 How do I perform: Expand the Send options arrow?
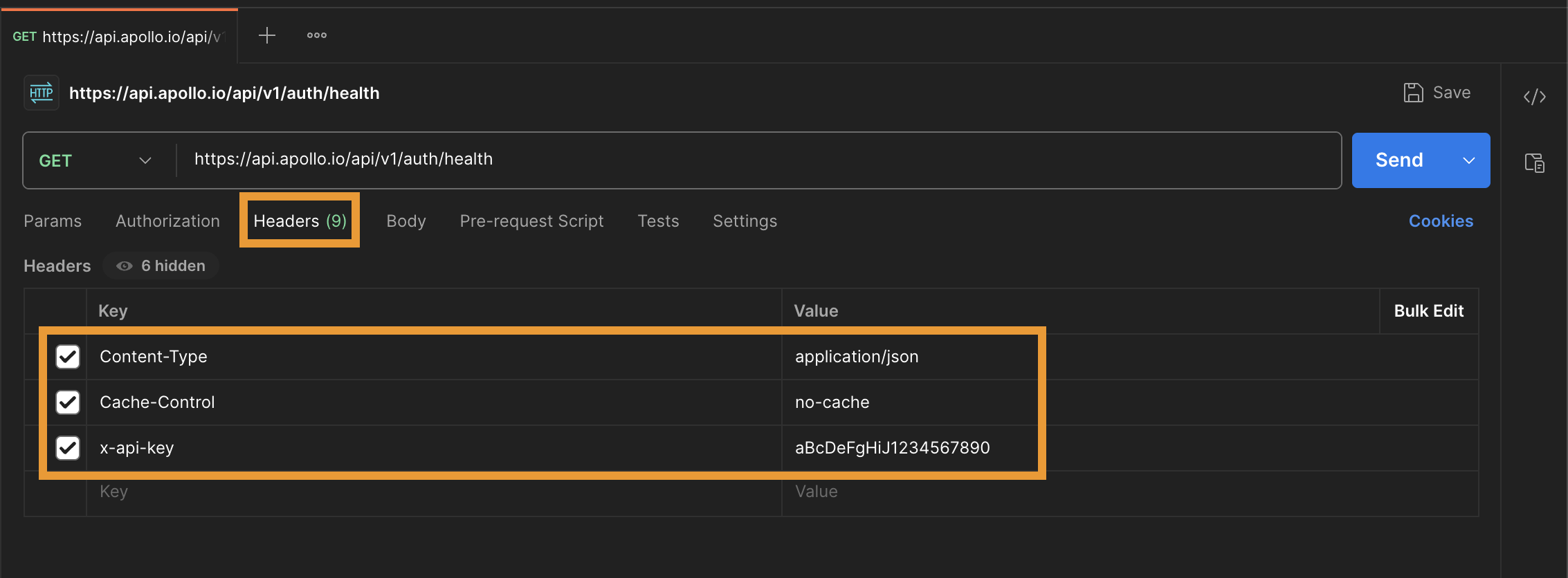(x=1468, y=160)
